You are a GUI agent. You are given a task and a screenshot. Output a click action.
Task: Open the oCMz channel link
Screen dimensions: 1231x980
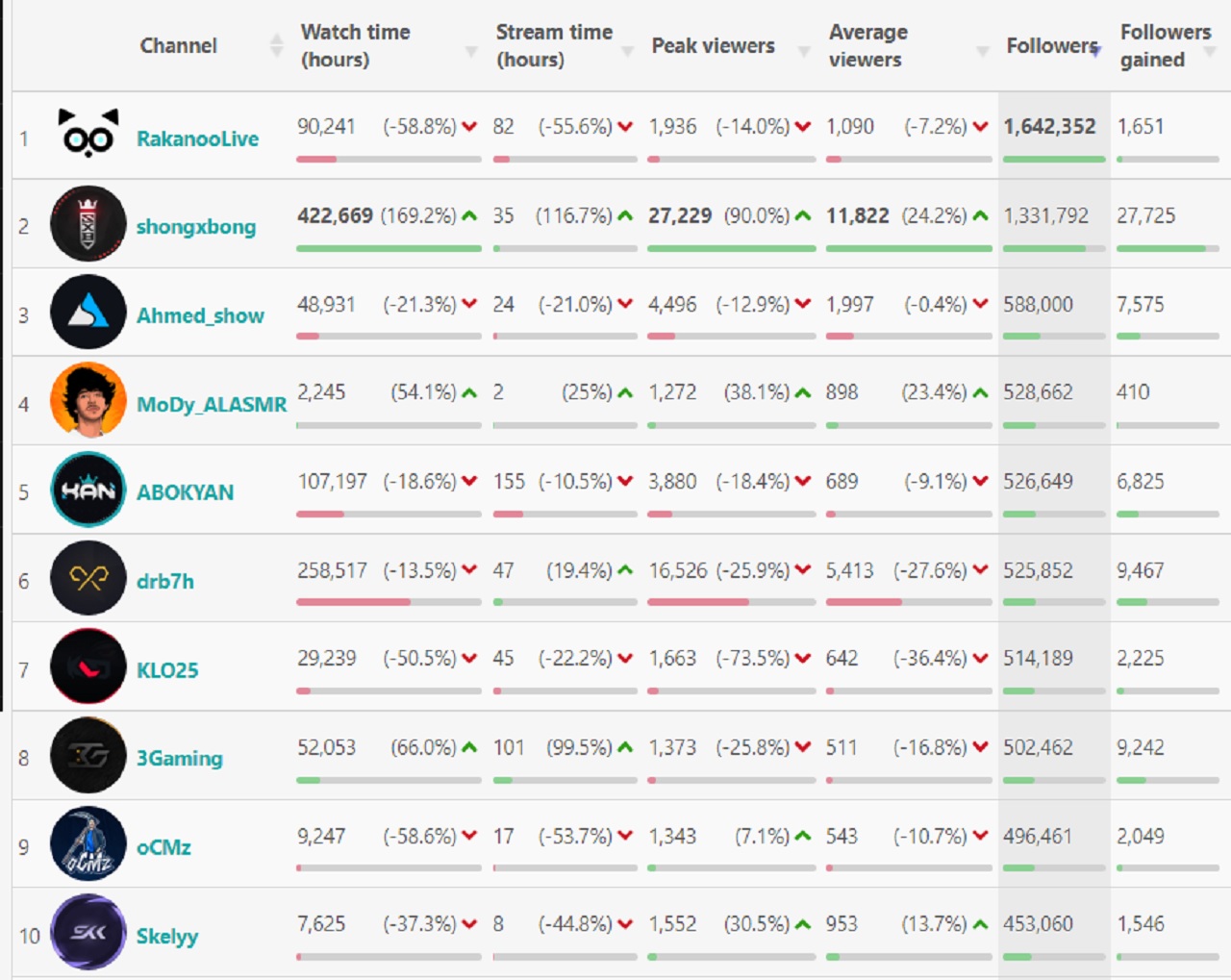pos(163,847)
